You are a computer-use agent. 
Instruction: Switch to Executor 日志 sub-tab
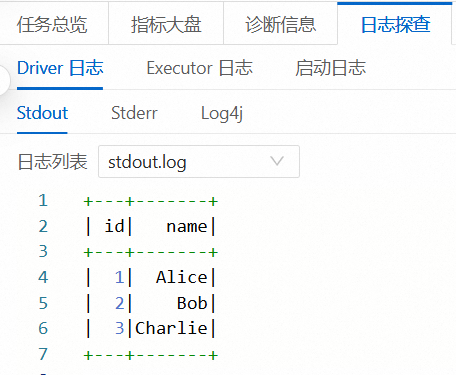pos(199,68)
